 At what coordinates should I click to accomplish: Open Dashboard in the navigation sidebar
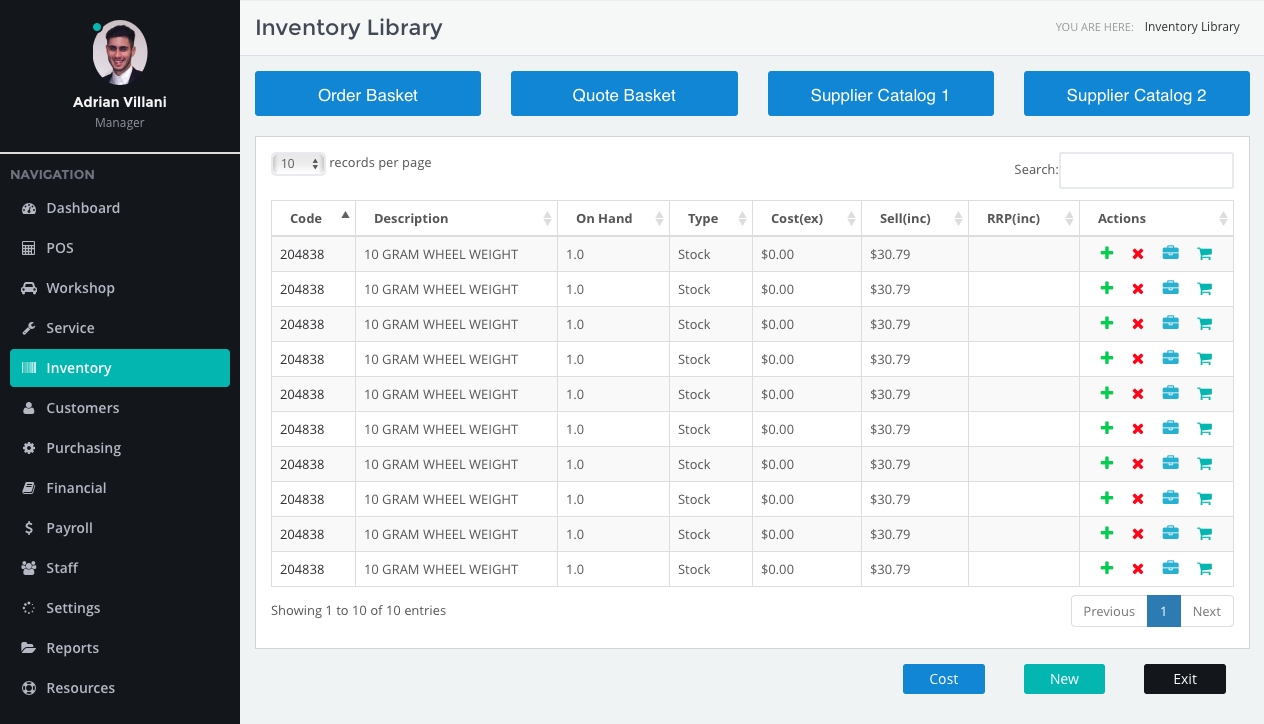[83, 208]
